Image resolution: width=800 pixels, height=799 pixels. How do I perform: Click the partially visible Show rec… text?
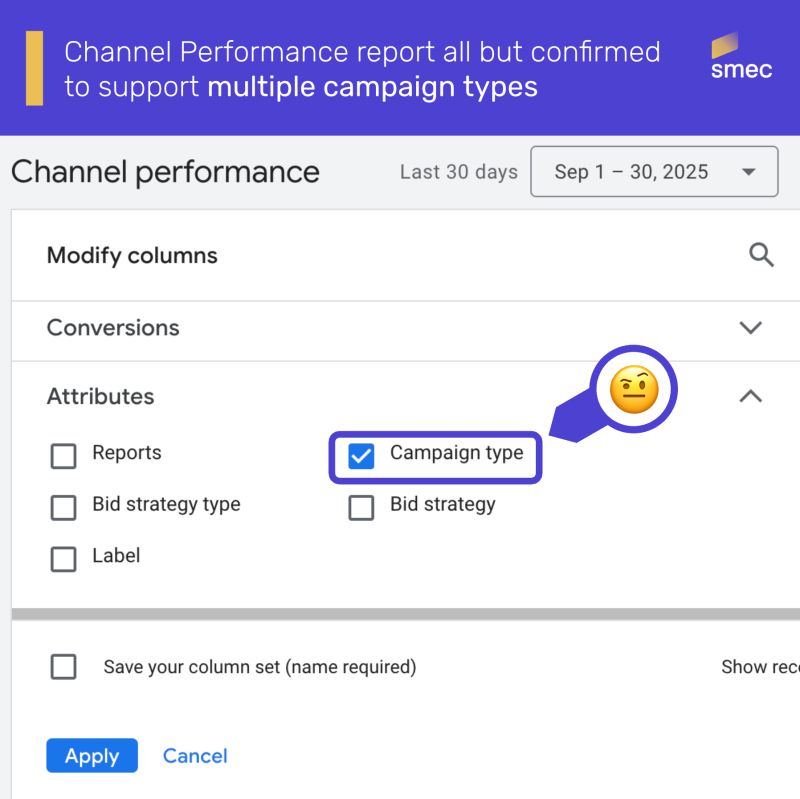(759, 667)
